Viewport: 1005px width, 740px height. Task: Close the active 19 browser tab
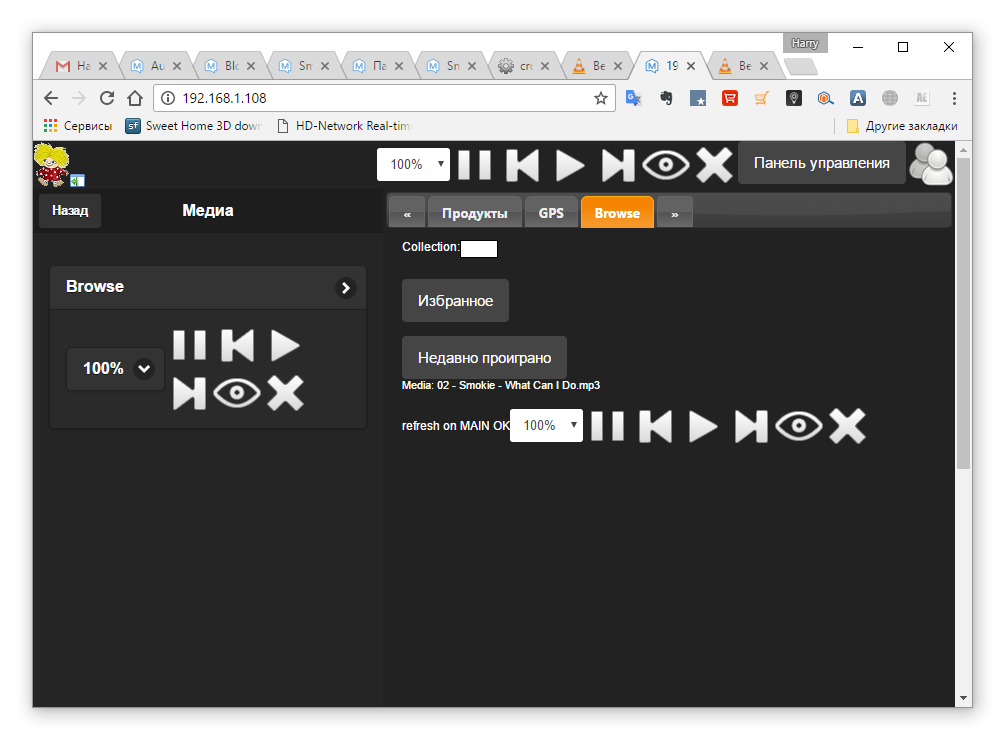[x=691, y=66]
